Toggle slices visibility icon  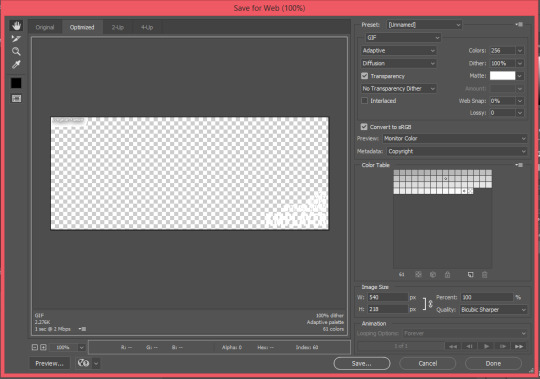click(x=16, y=99)
